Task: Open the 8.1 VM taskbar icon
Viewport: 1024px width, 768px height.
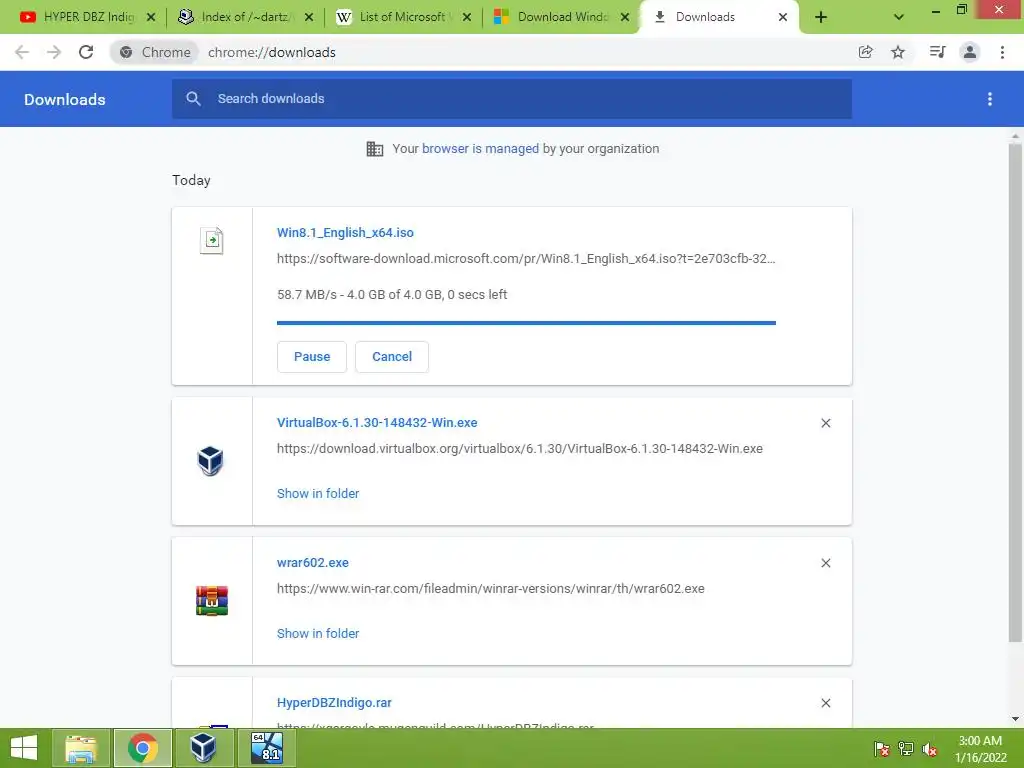Action: [x=266, y=748]
